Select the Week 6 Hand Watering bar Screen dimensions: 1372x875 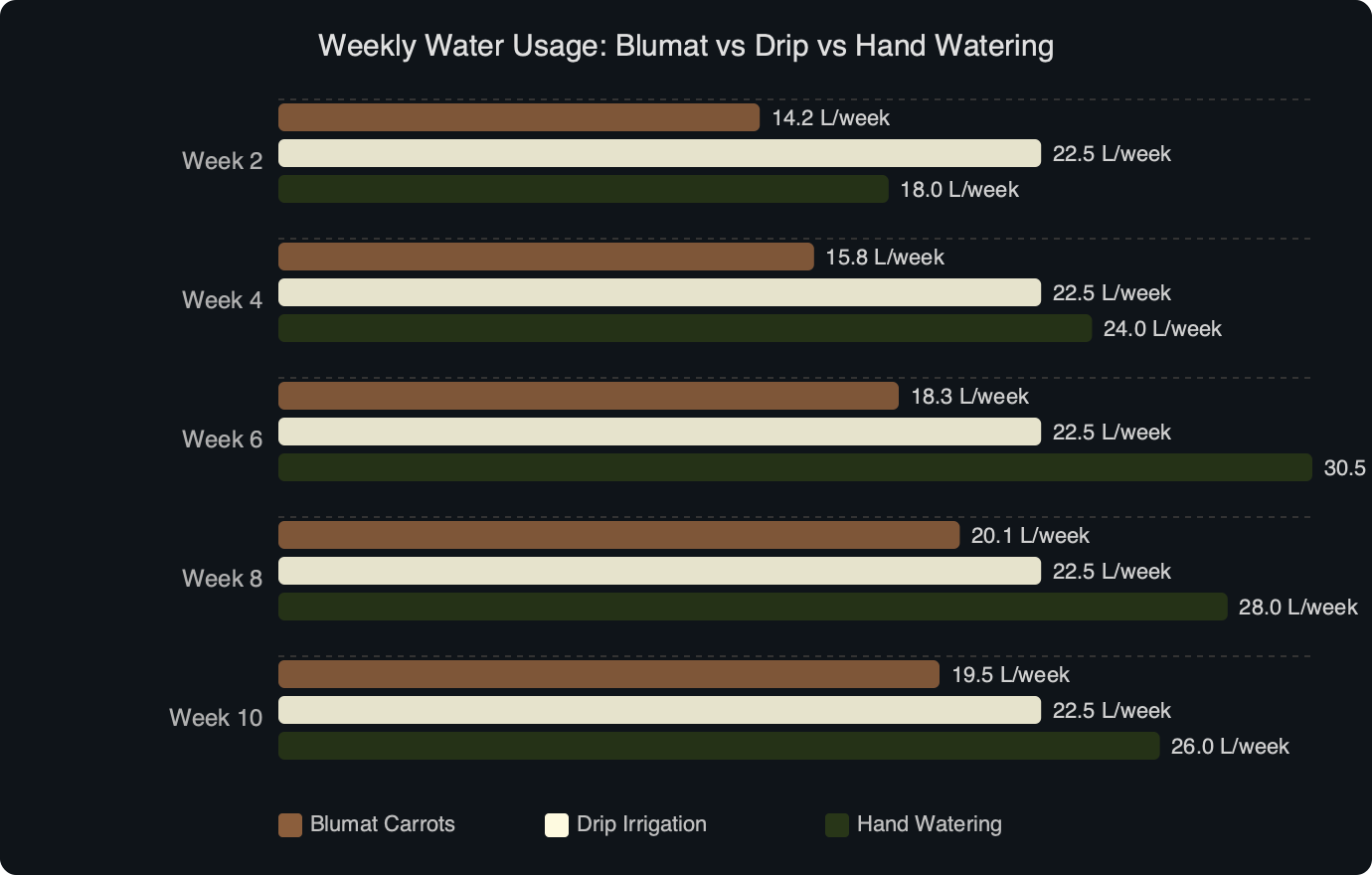pyautogui.click(x=794, y=467)
